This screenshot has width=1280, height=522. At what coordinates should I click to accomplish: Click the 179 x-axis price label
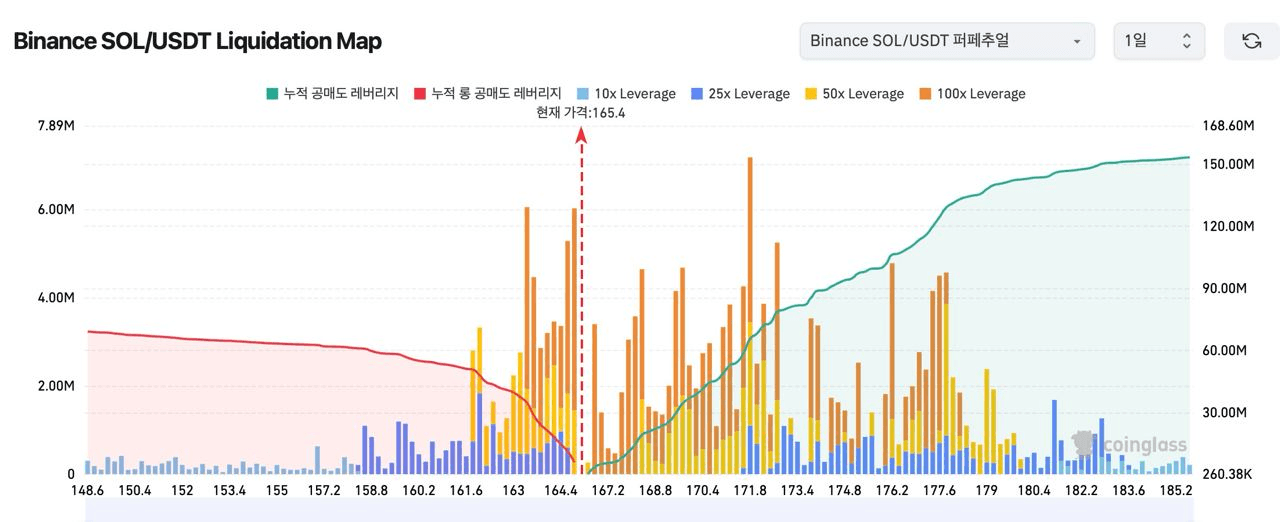[986, 491]
